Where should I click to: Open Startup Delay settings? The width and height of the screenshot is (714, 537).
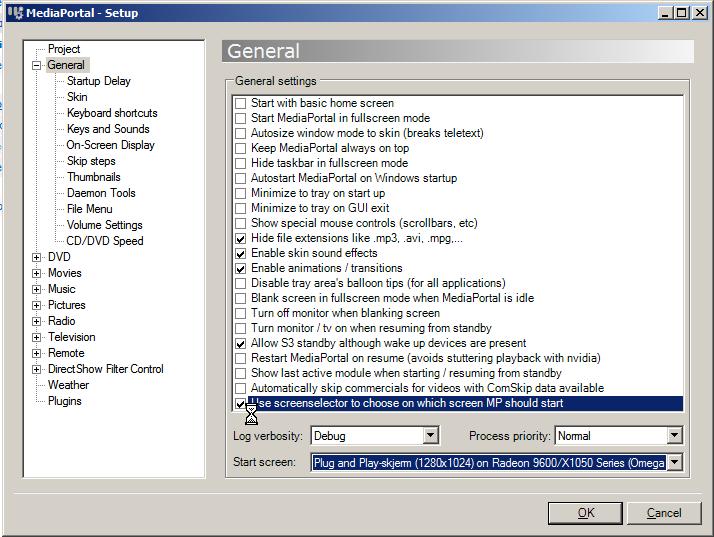99,81
